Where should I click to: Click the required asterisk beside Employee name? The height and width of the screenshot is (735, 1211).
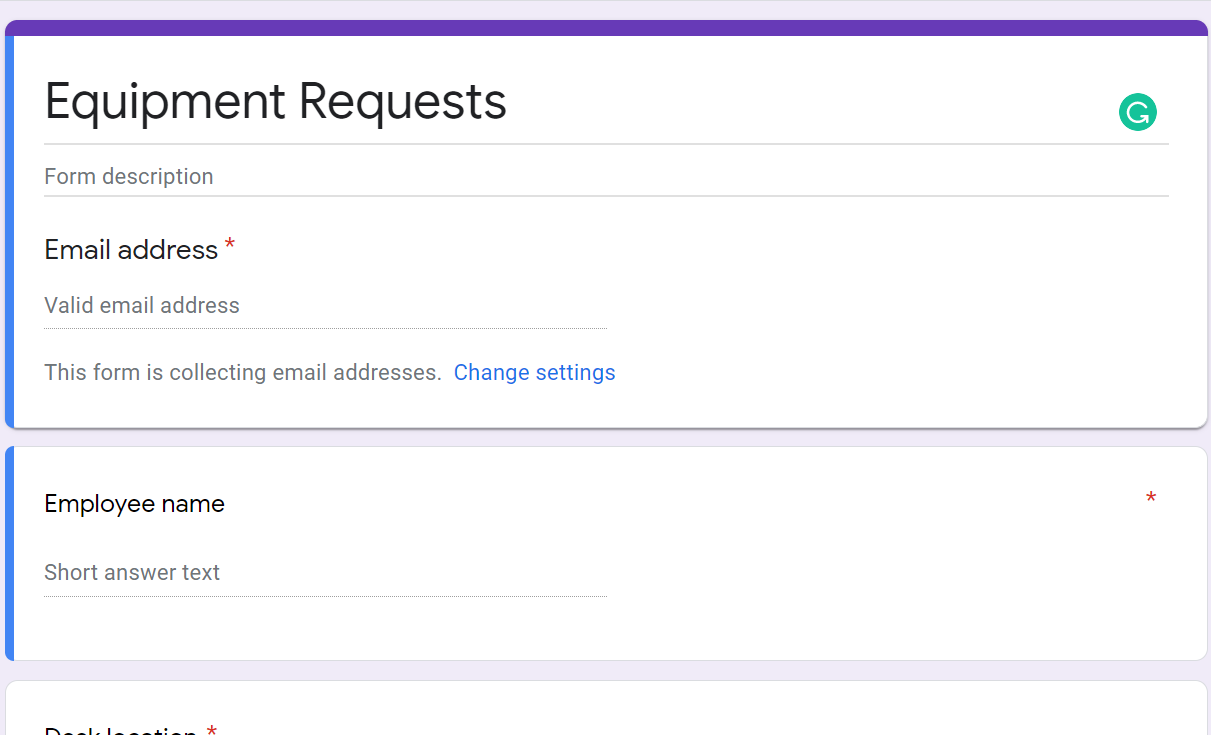(1151, 497)
